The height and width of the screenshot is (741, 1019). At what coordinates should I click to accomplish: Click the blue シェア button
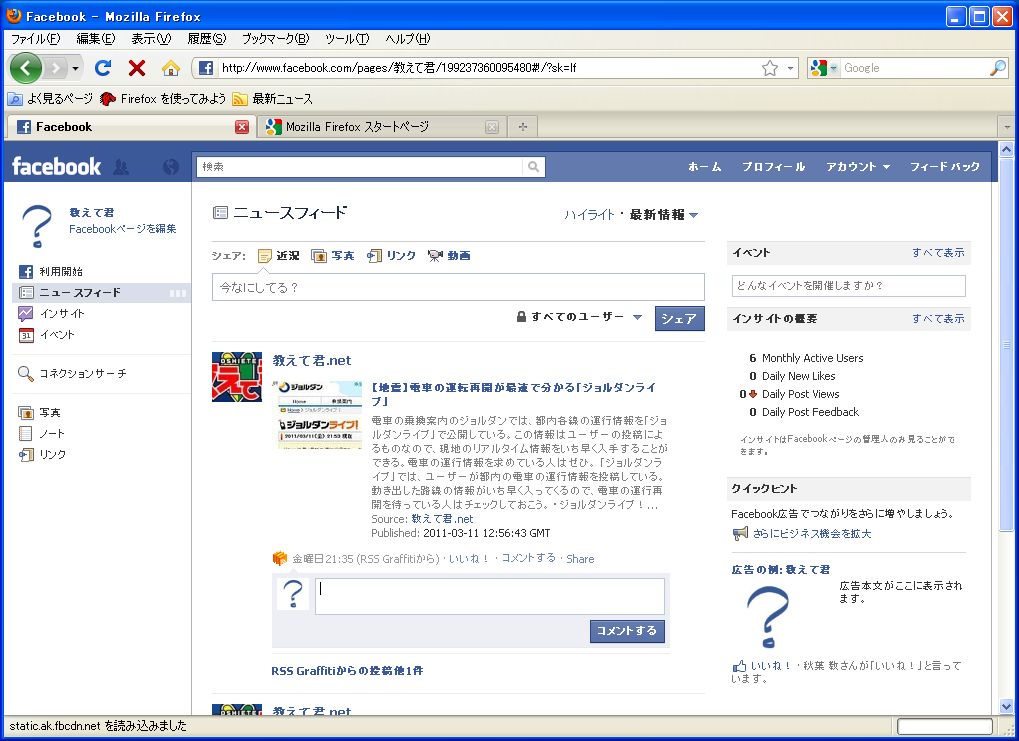coord(679,318)
